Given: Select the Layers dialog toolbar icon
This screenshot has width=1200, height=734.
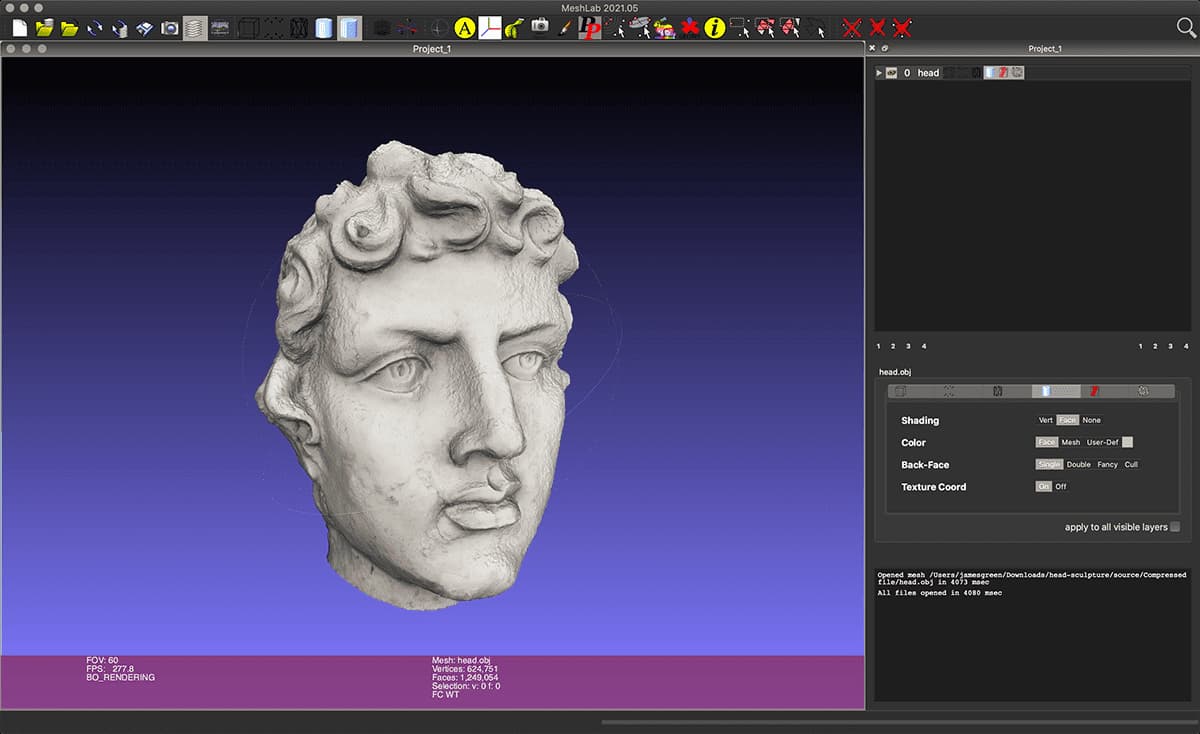Looking at the screenshot, I should click(x=193, y=27).
